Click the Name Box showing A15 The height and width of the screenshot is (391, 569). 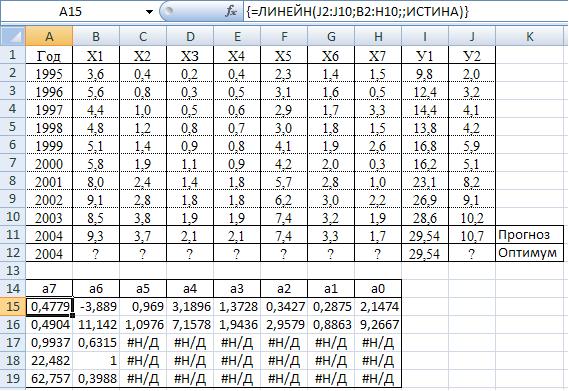(72, 12)
